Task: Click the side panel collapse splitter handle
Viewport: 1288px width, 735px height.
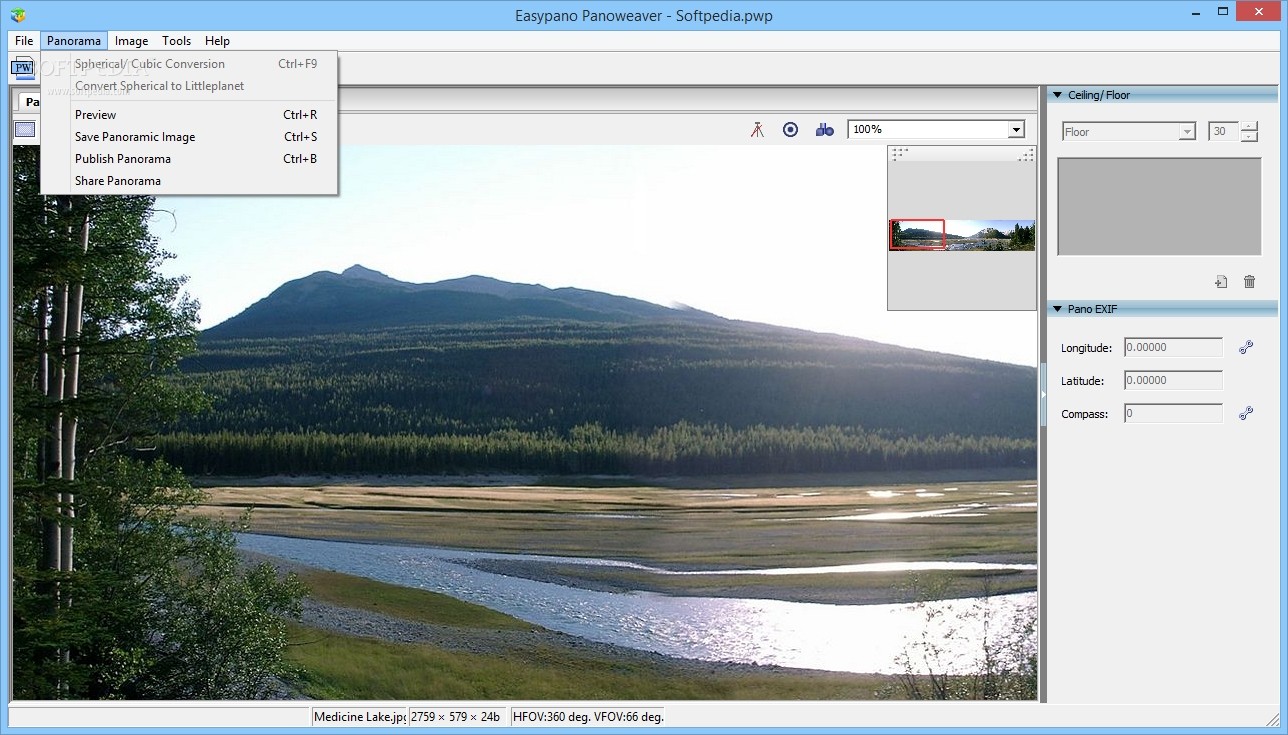Action: click(x=1042, y=395)
